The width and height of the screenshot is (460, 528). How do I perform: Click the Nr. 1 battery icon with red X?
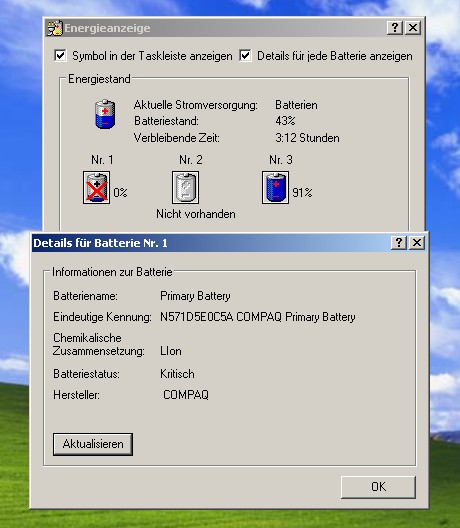(96, 188)
